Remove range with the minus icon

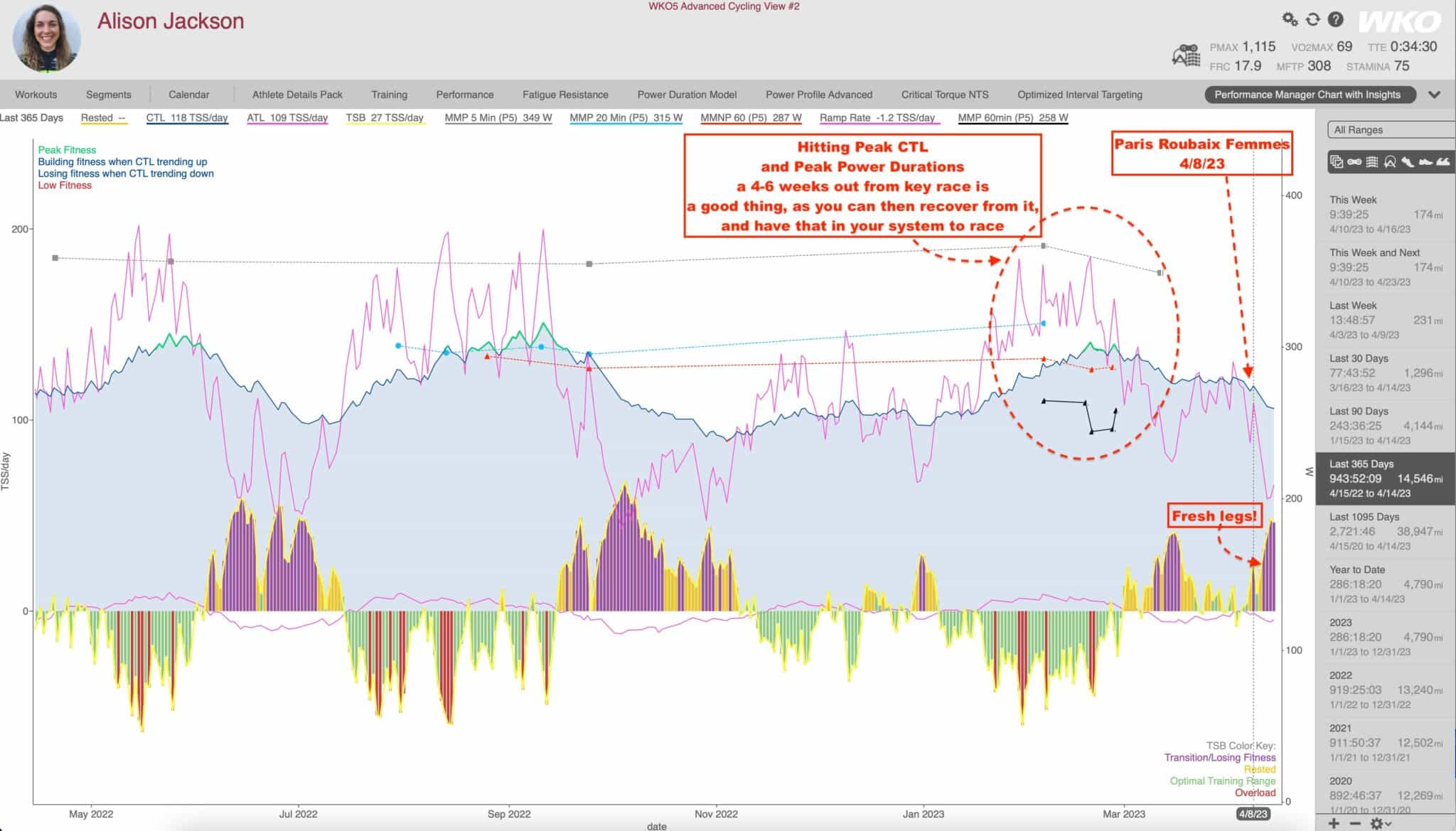(1355, 823)
